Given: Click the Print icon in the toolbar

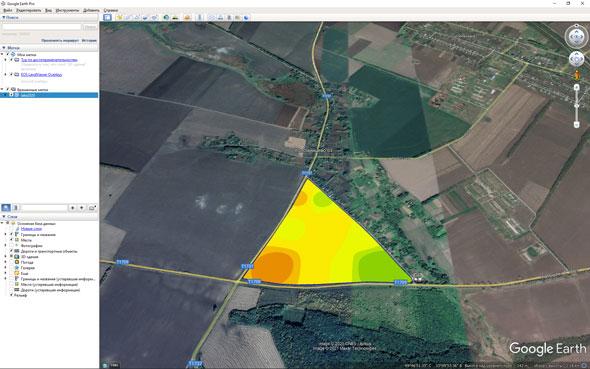Looking at the screenshot, I should pos(221,17).
